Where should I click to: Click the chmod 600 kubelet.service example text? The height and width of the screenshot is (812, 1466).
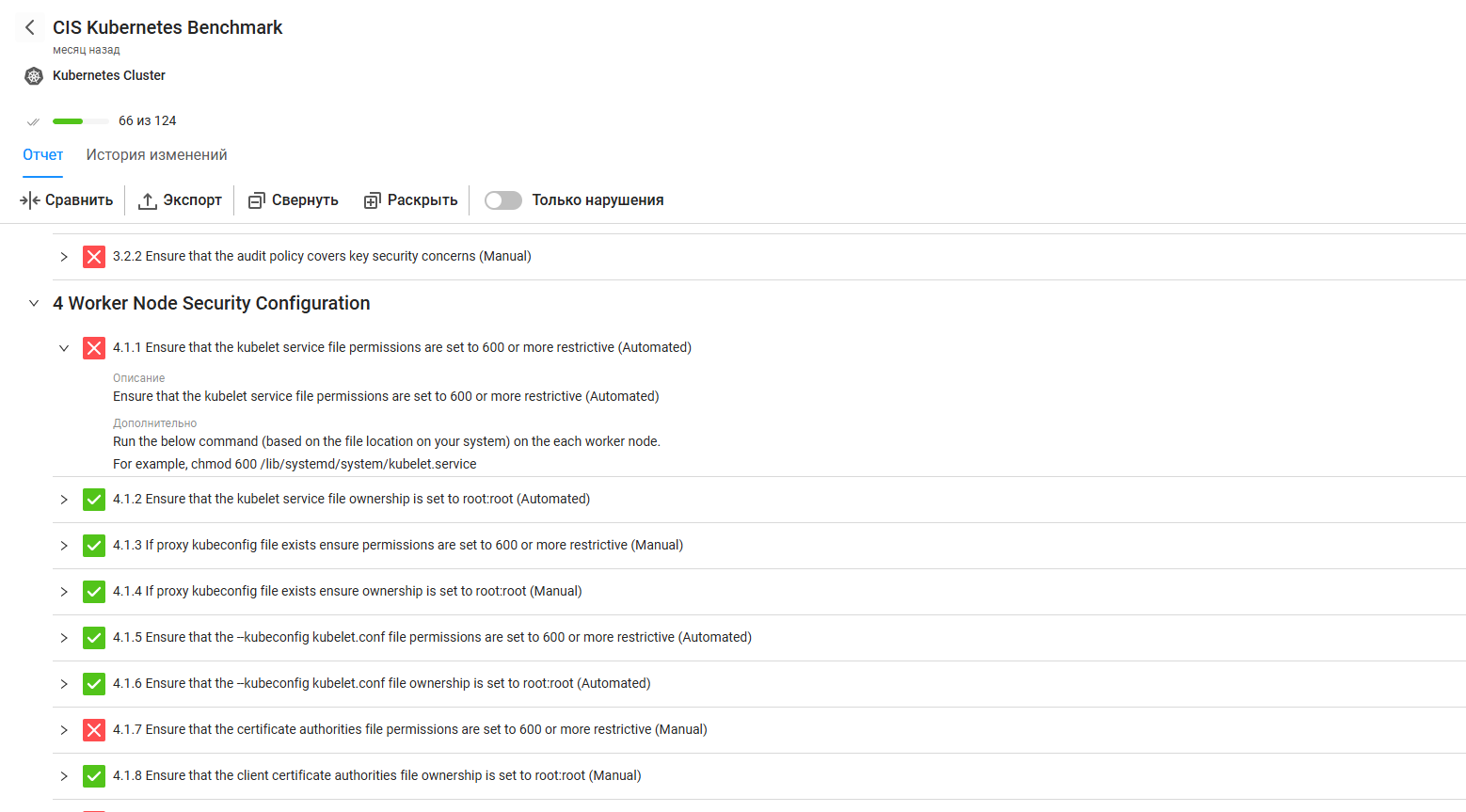[295, 464]
